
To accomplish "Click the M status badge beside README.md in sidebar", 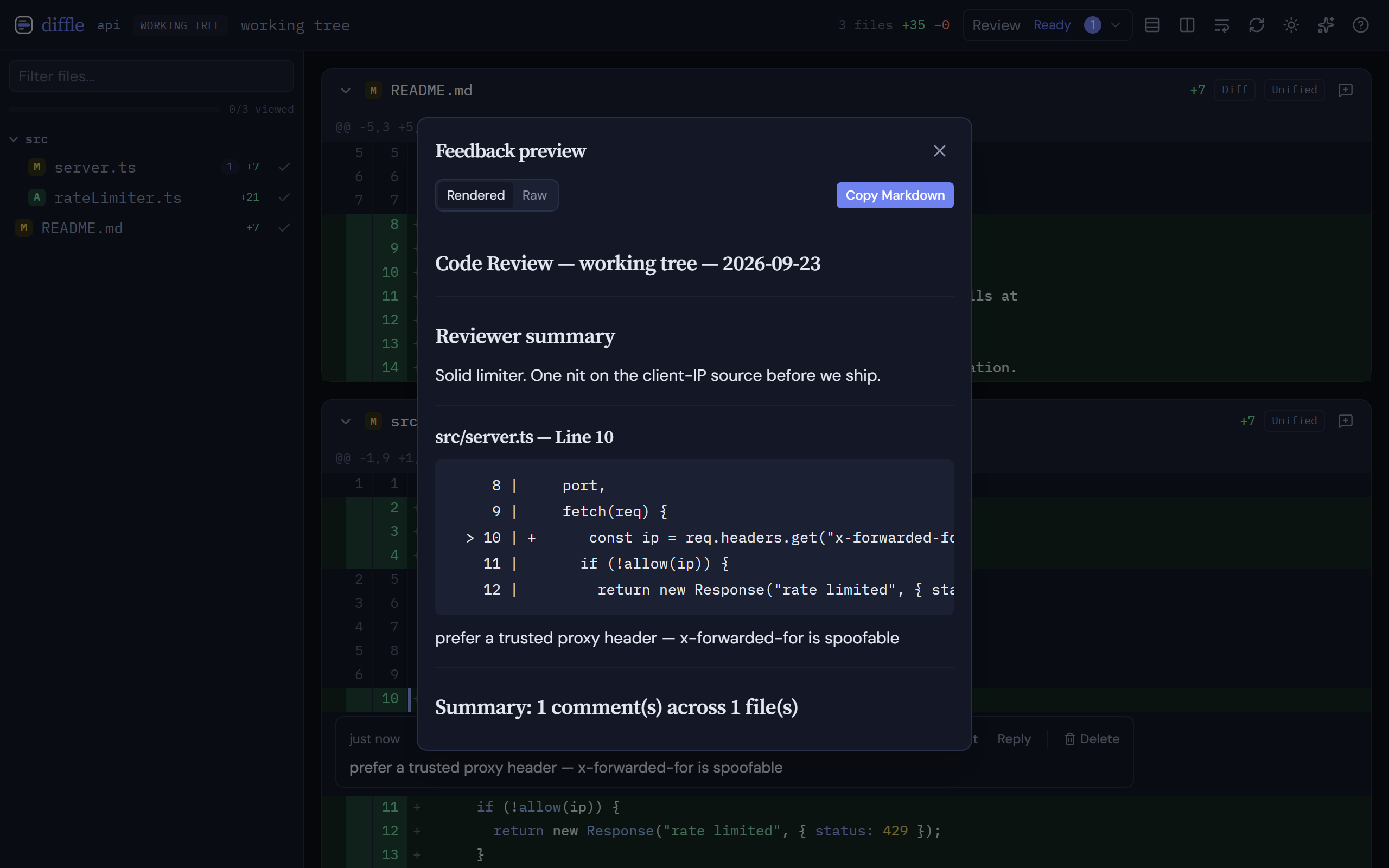I will point(23,228).
